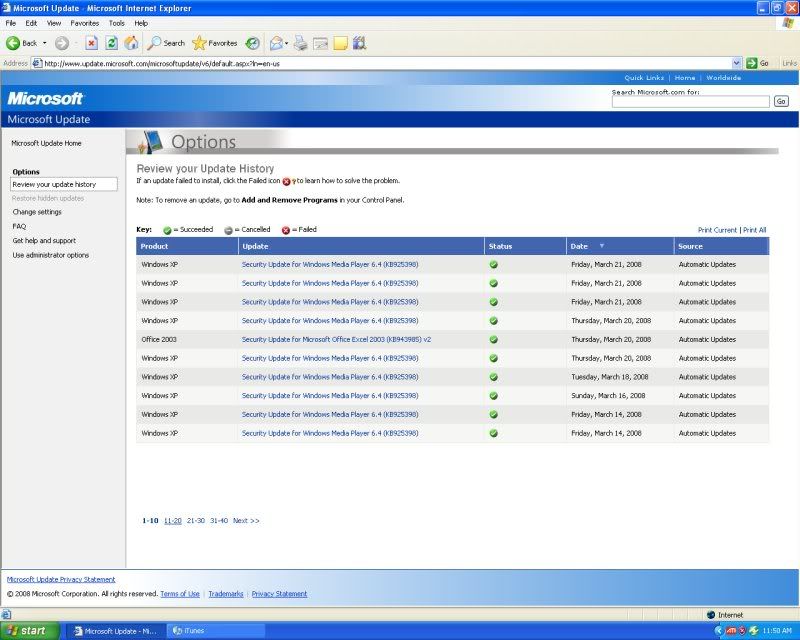Open the Mail button dropdown arrow
Screen dimensions: 800x640
(x=286, y=43)
